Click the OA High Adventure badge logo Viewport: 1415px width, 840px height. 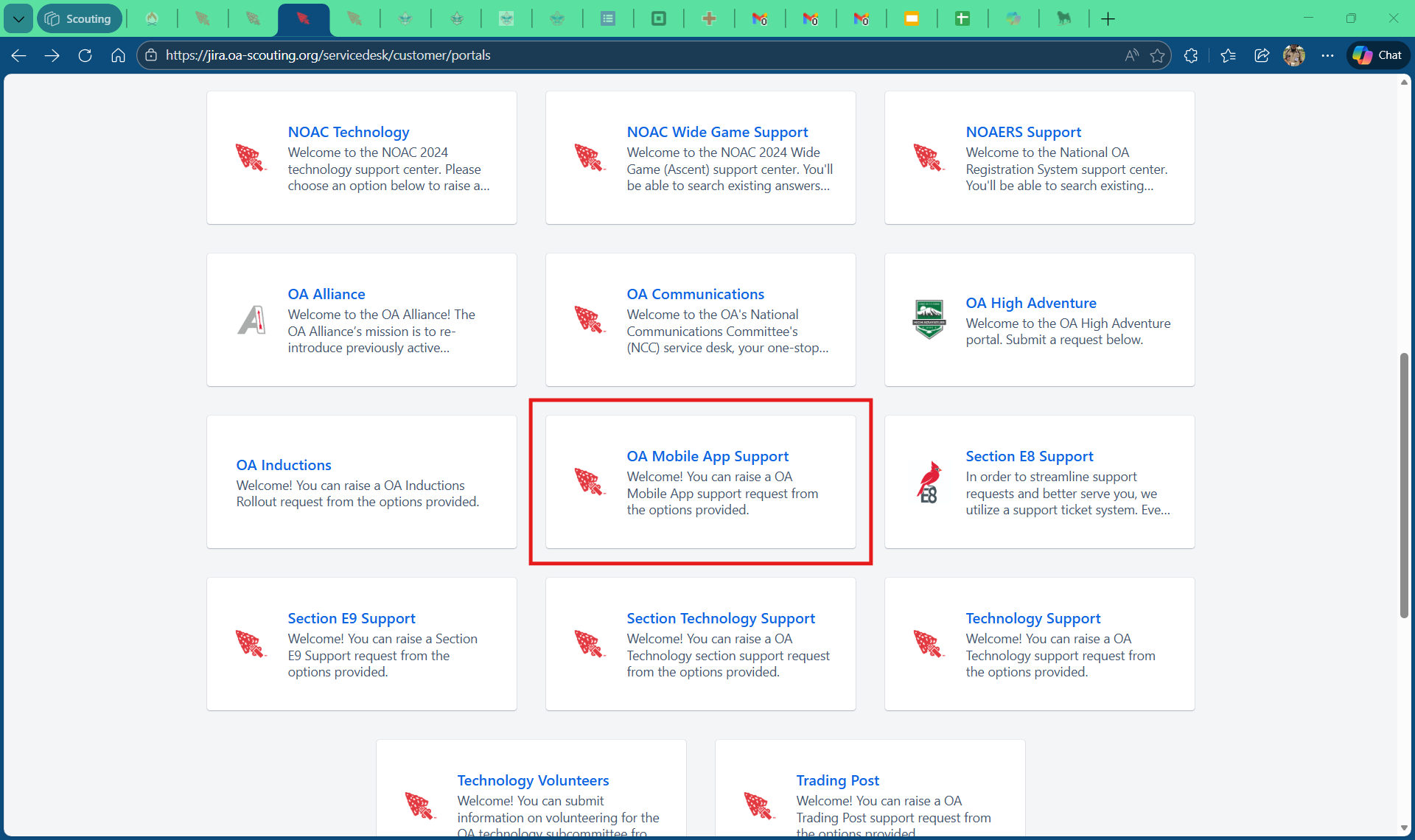click(929, 319)
